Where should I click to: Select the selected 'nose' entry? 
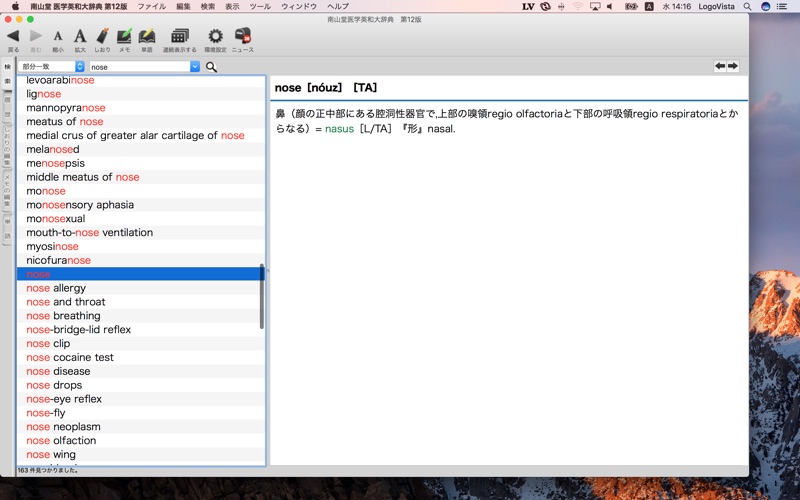(141, 274)
